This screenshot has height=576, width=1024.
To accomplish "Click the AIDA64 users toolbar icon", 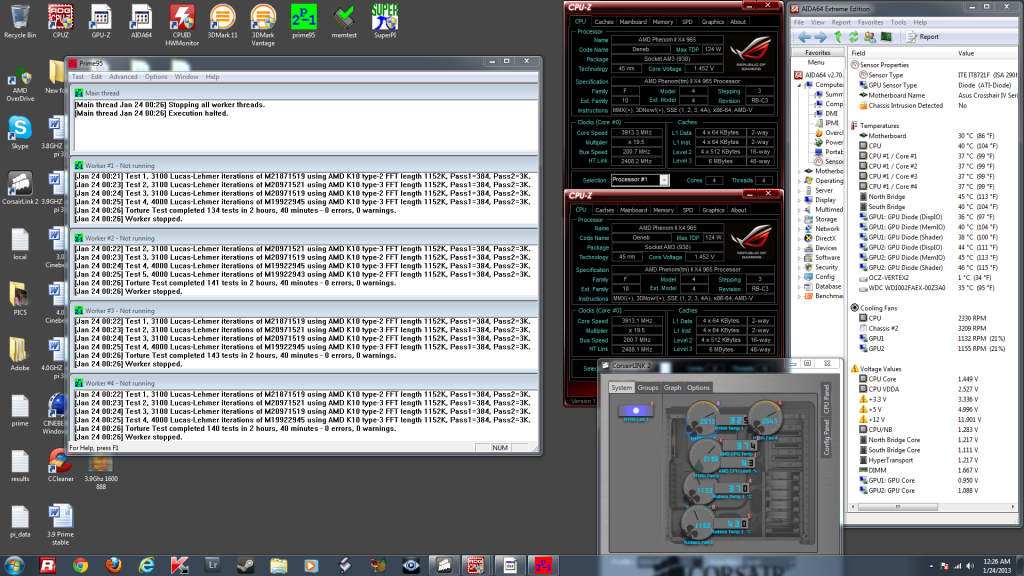I will click(x=870, y=37).
